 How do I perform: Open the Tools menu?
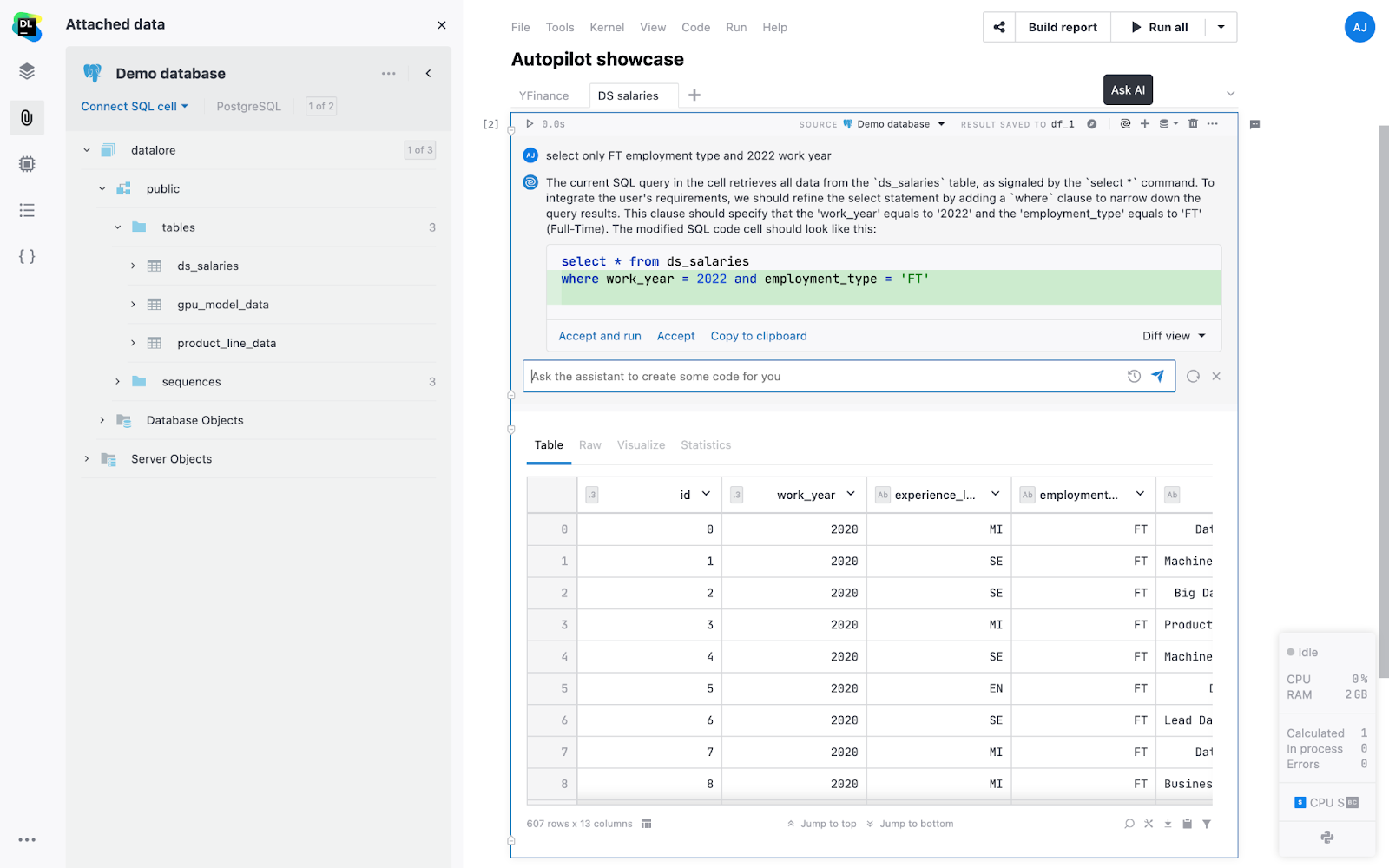coord(560,27)
